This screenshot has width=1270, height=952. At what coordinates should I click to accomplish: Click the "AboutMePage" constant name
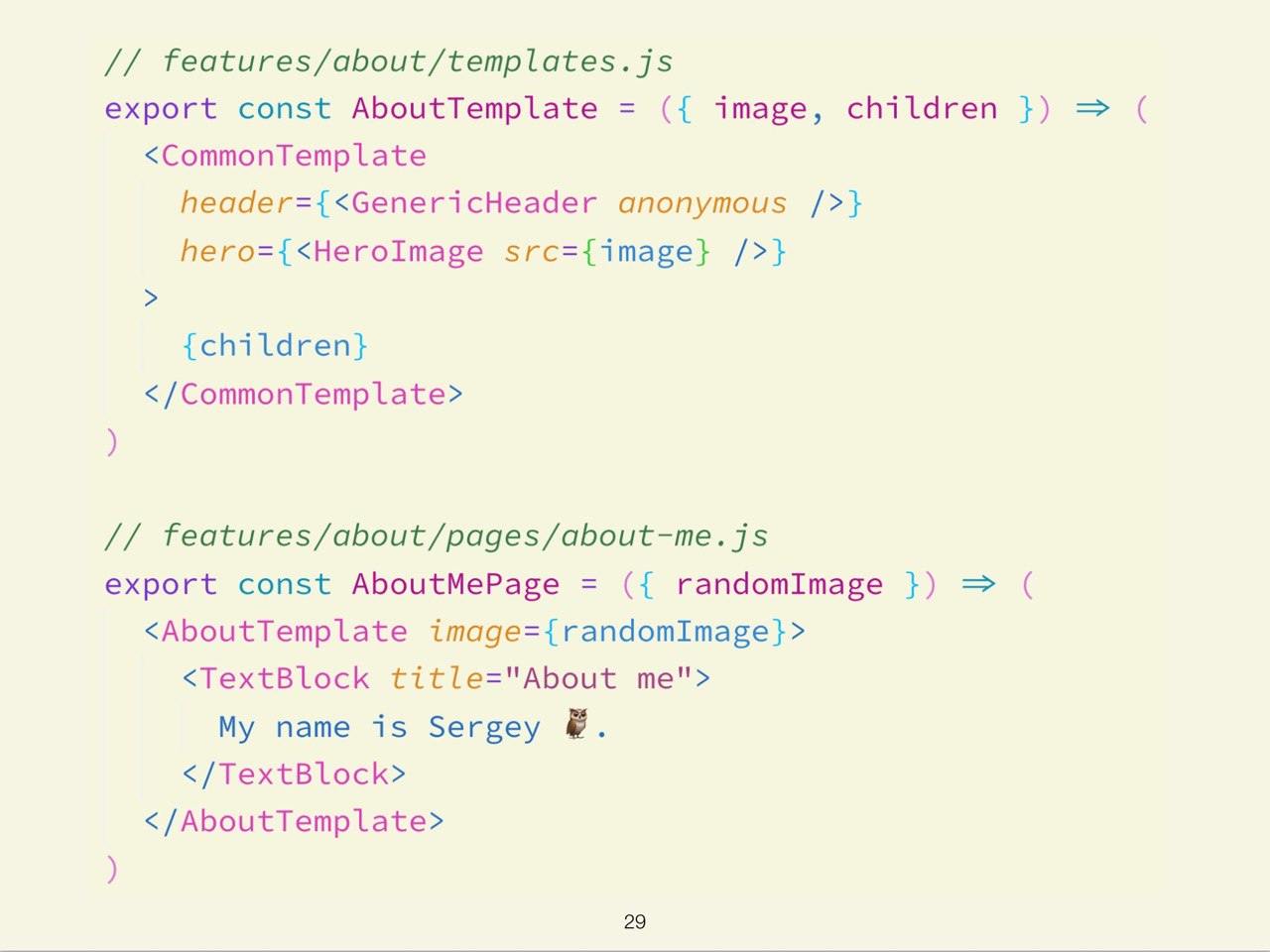[455, 584]
